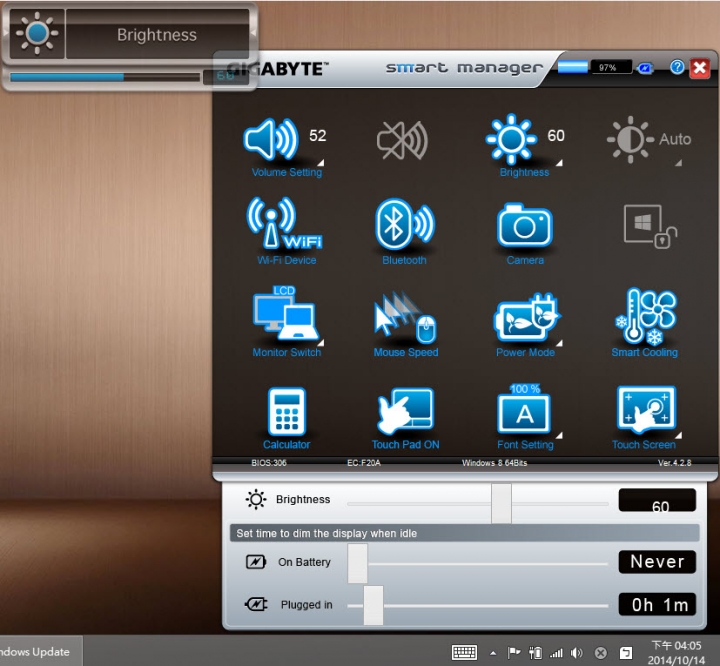Click the BIOS:306 status text
720x666 pixels.
pyautogui.click(x=269, y=463)
